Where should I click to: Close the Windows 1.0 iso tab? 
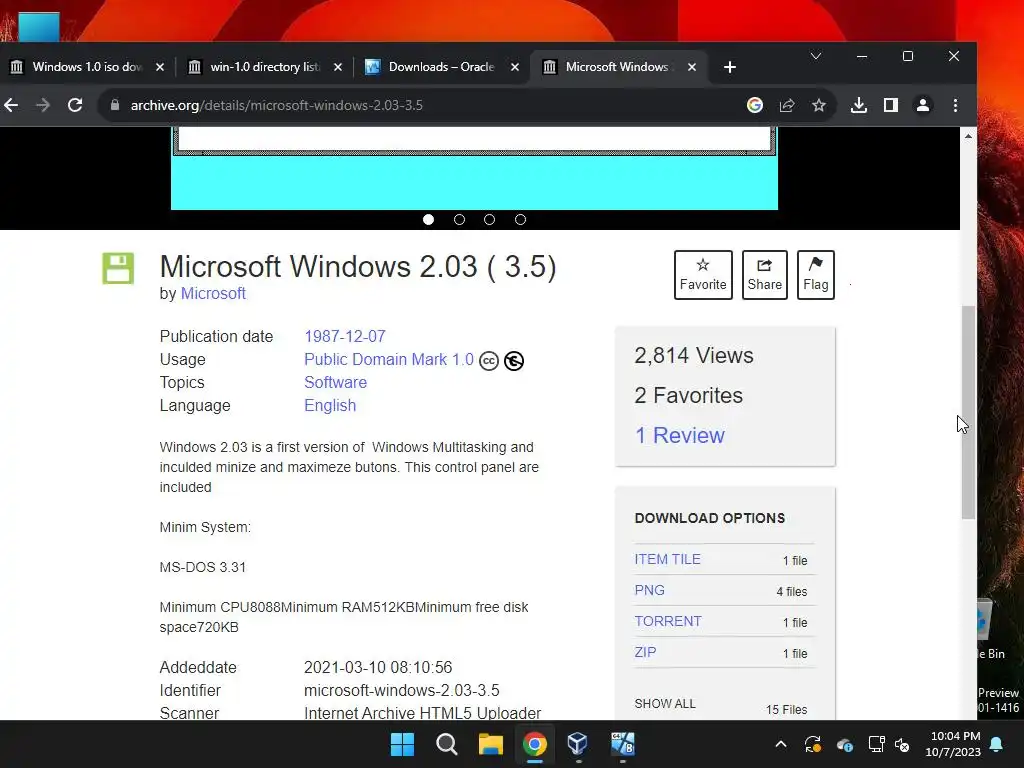pos(160,67)
